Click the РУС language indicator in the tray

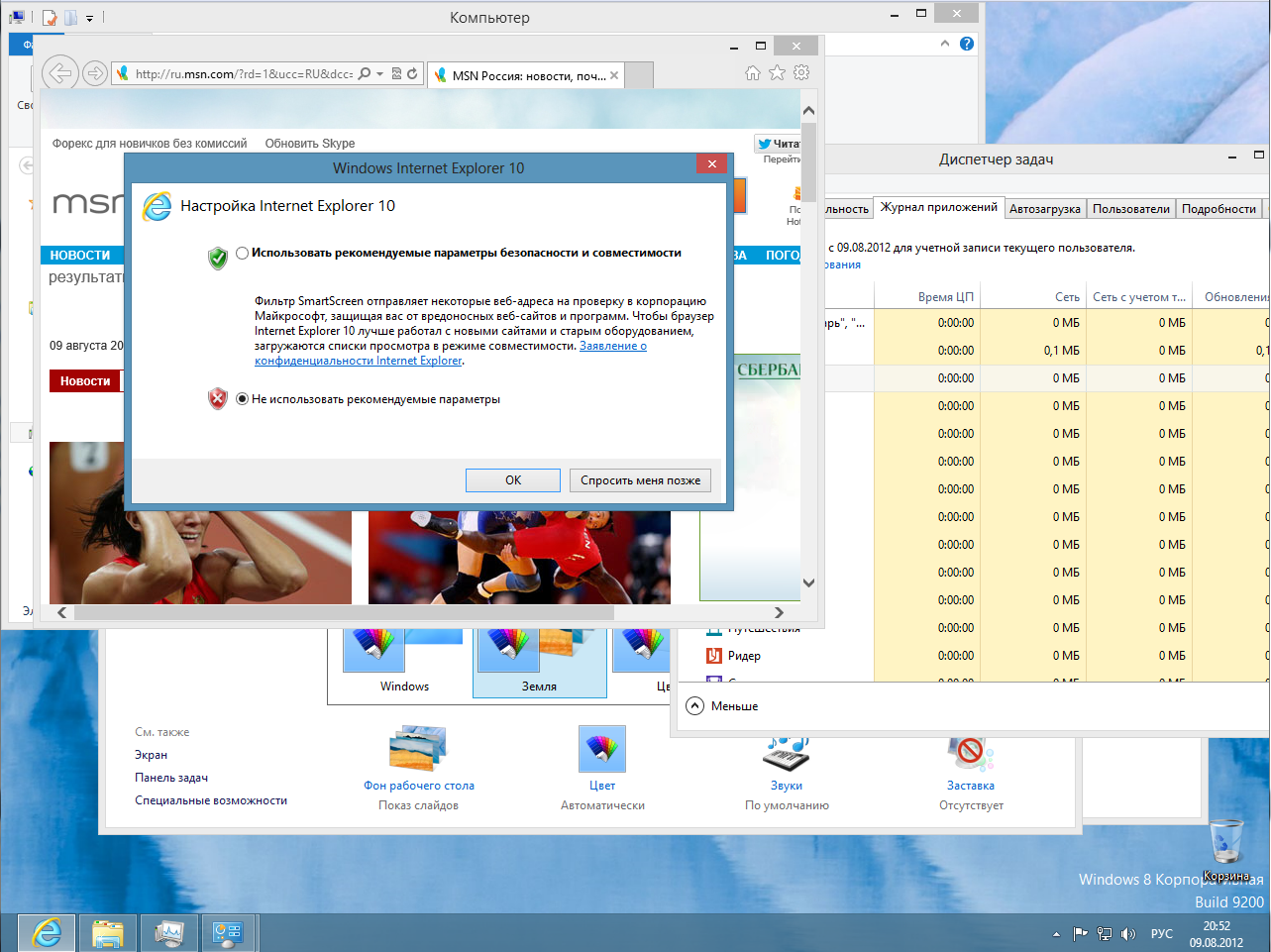click(1162, 933)
